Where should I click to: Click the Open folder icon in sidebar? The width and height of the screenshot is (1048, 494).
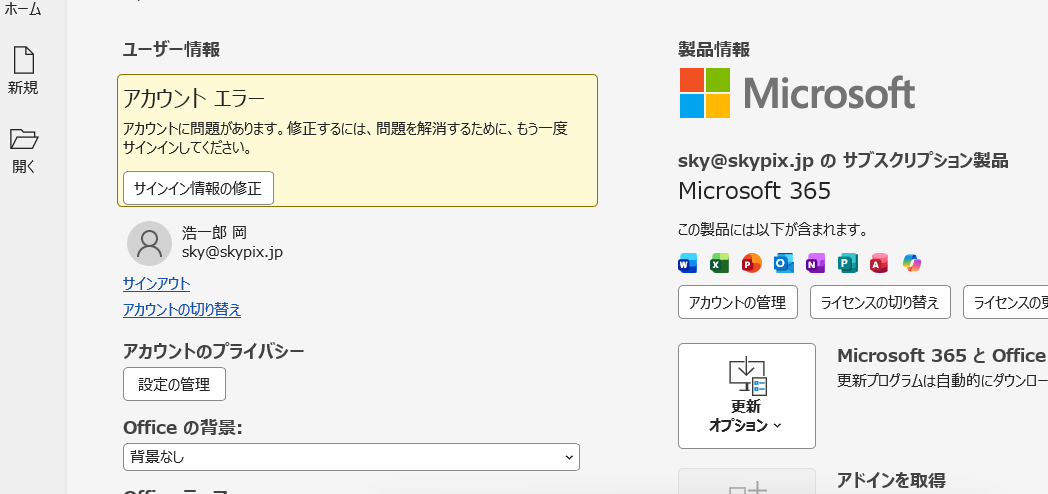click(x=23, y=139)
